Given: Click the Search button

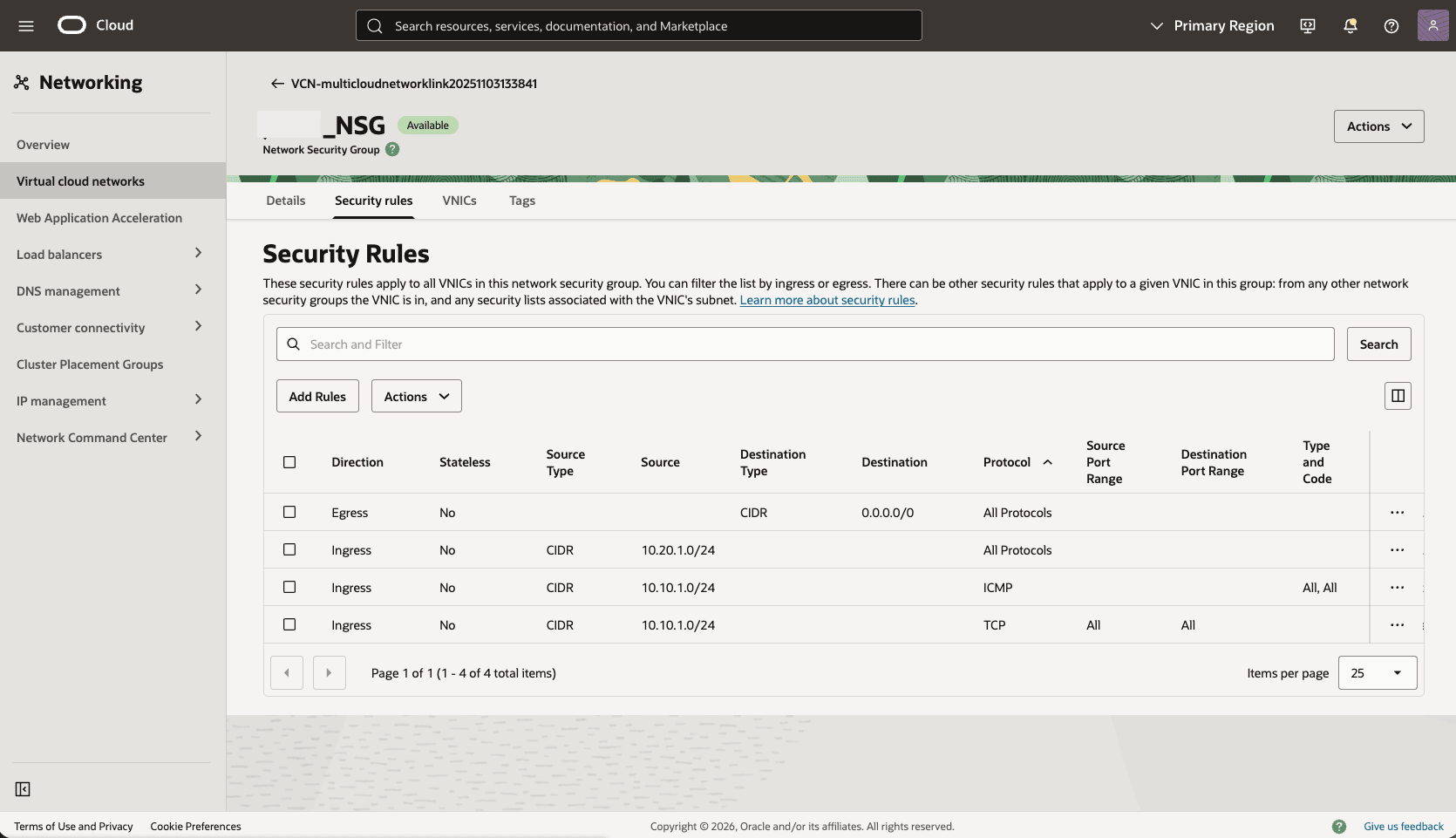Looking at the screenshot, I should pyautogui.click(x=1378, y=344).
